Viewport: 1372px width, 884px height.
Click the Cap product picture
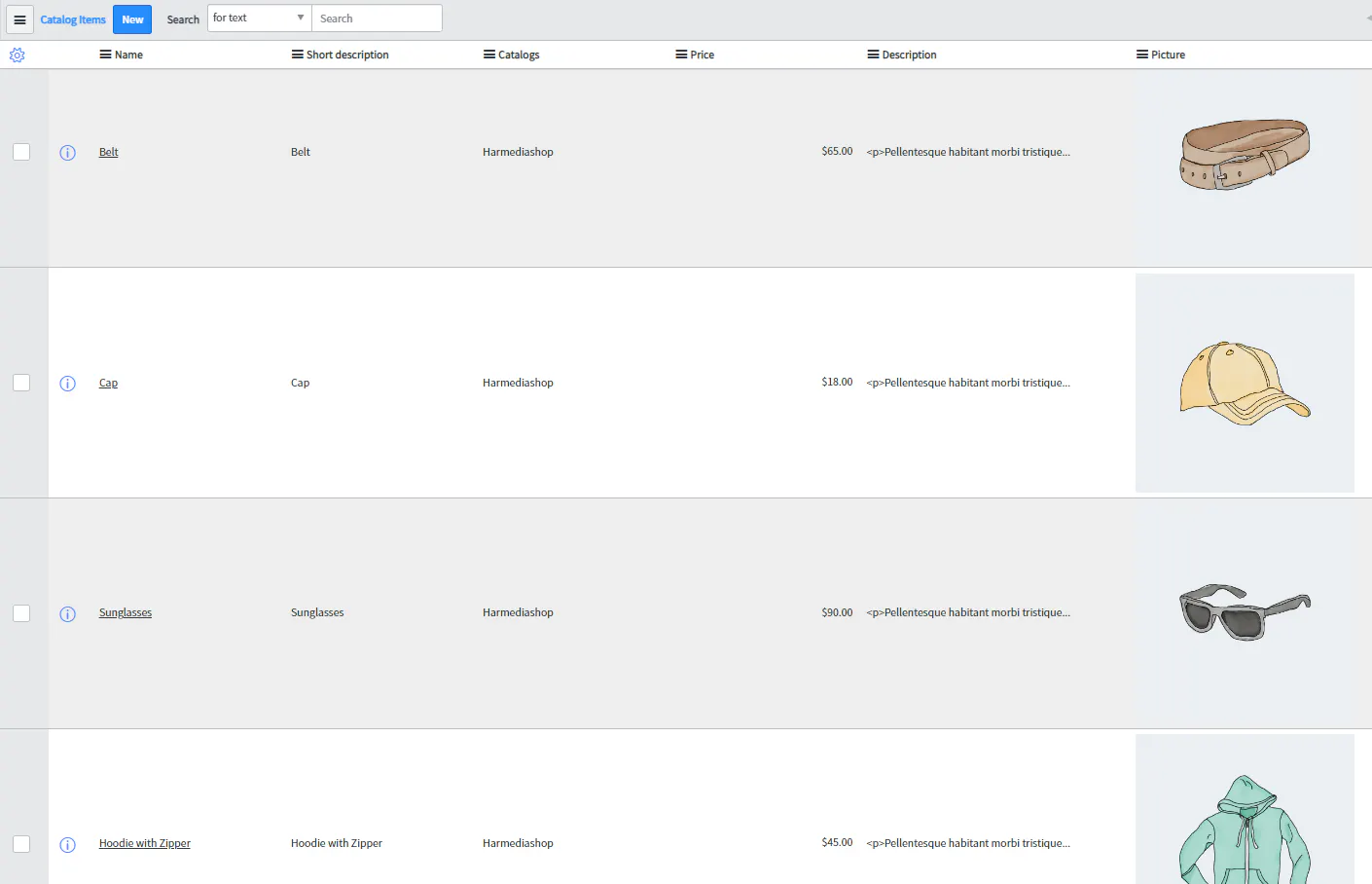[1245, 383]
